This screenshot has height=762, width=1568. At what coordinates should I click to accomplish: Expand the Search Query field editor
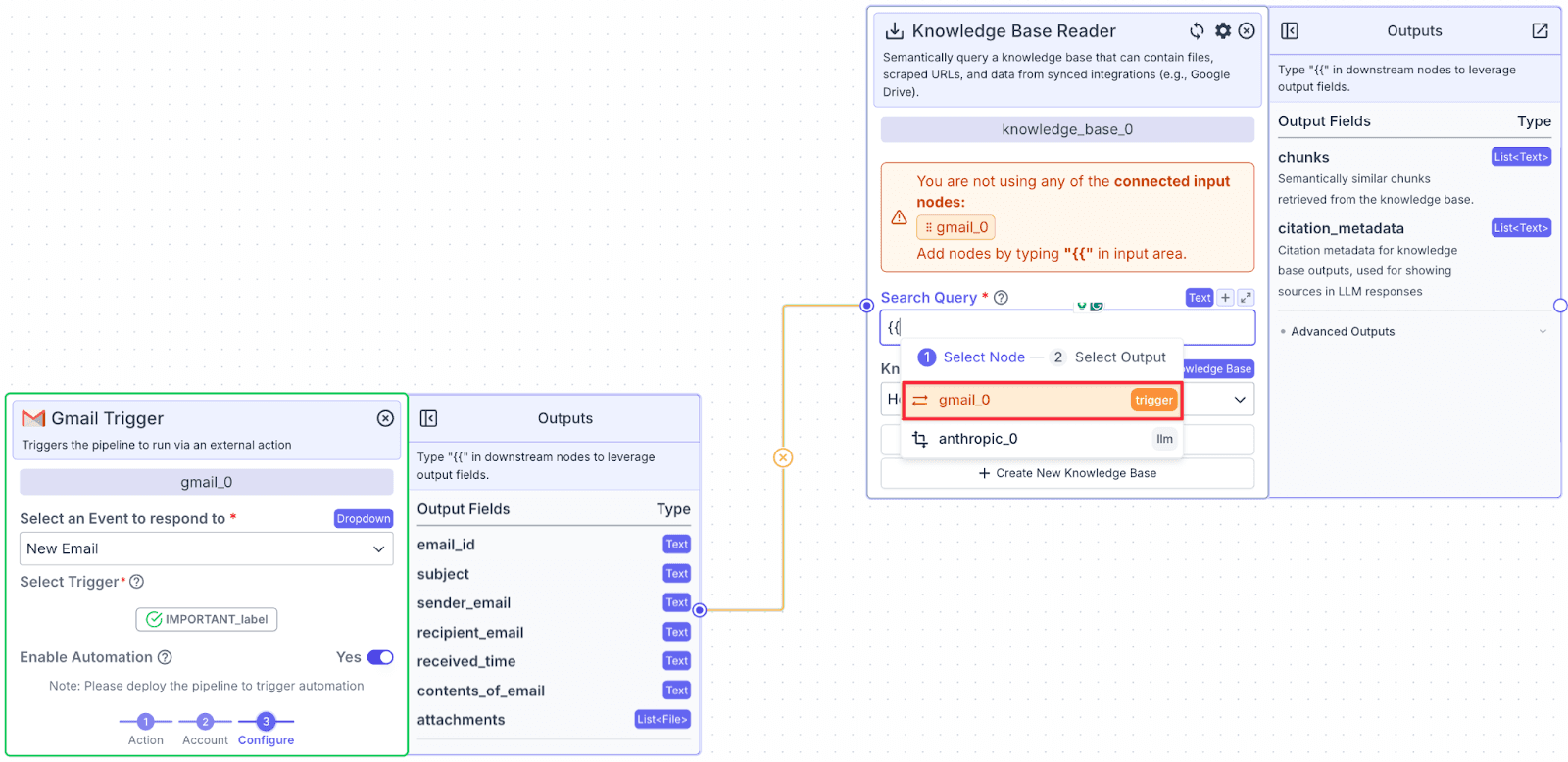1246,298
